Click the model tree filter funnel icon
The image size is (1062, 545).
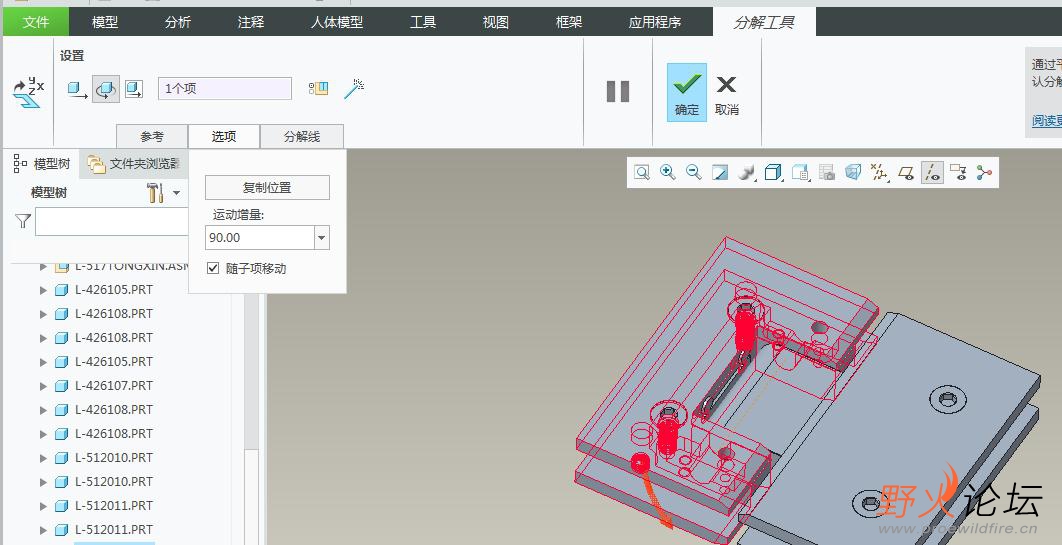(22, 221)
